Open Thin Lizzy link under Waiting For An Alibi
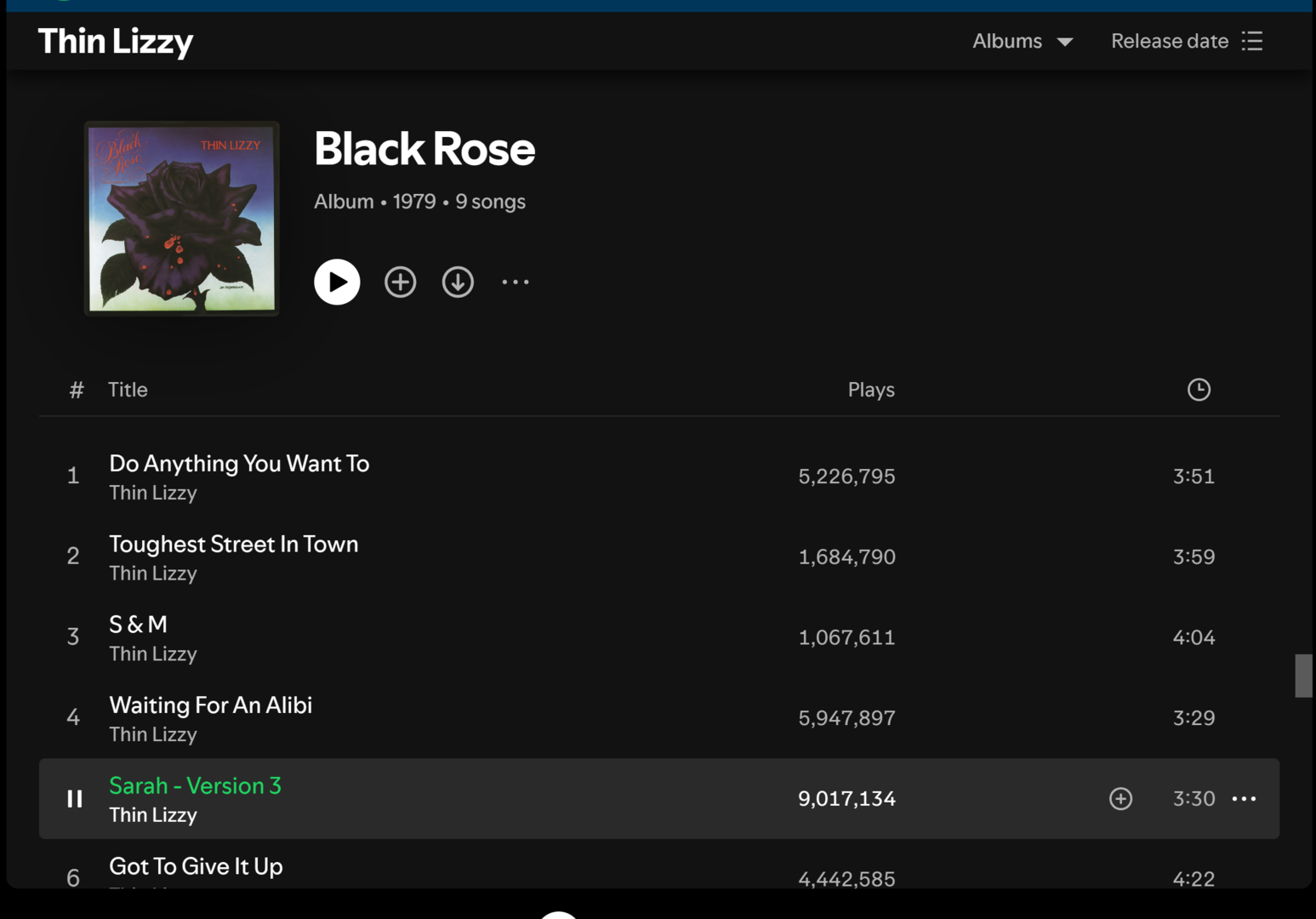The image size is (1316, 919). pos(153,733)
